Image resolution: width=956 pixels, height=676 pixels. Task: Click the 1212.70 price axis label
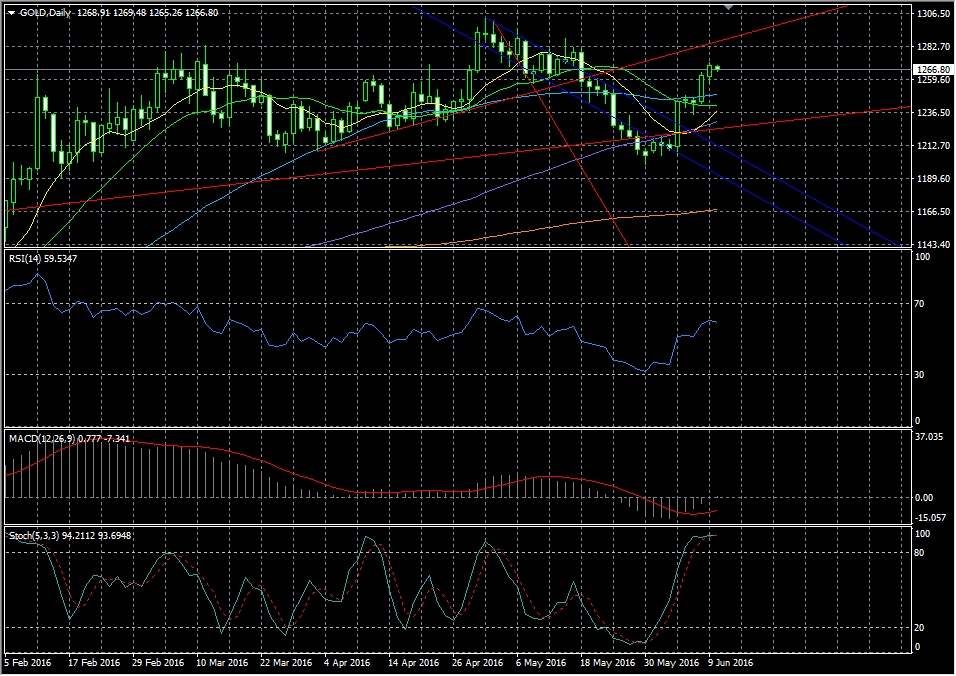click(933, 146)
